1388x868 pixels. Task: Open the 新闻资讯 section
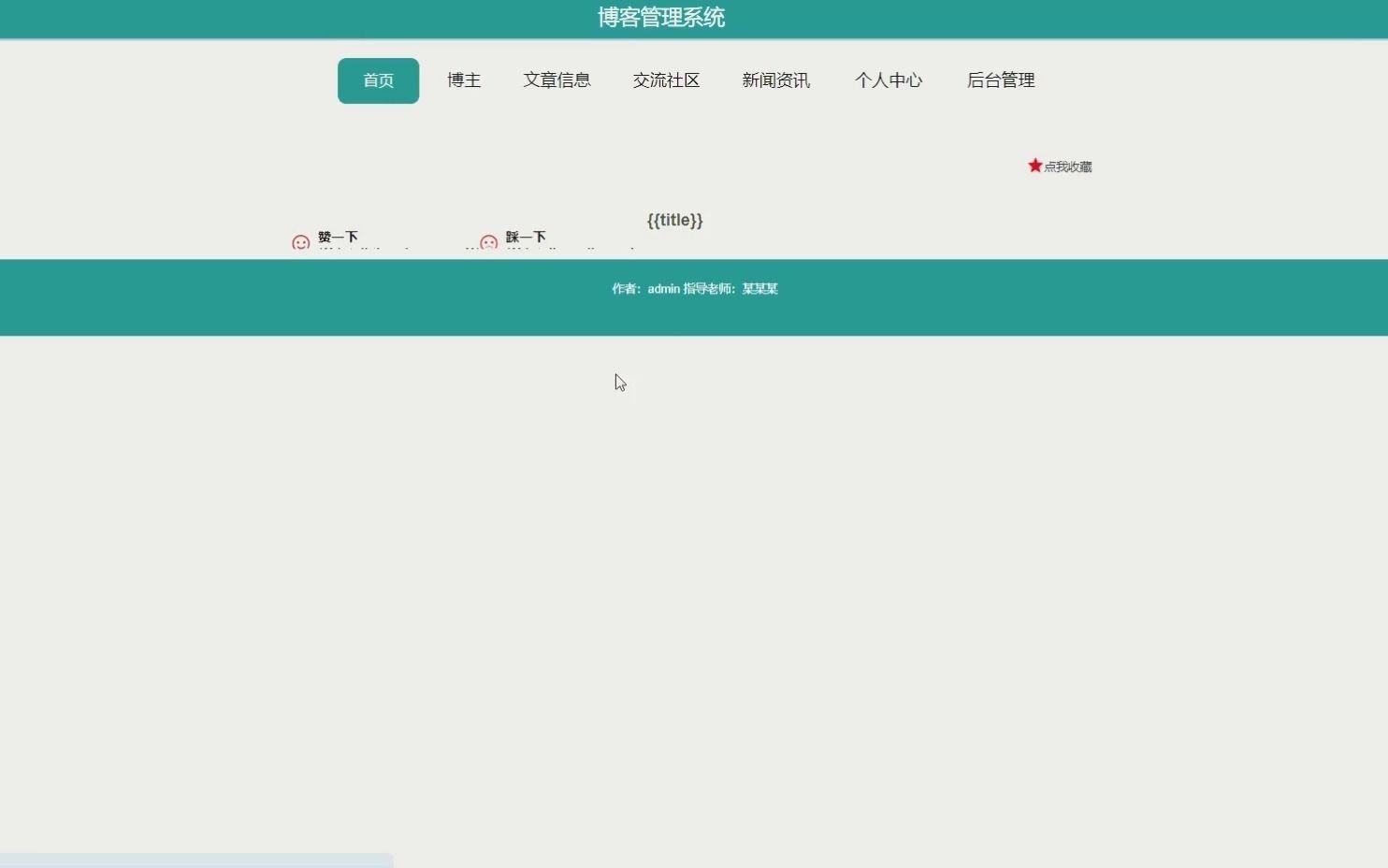click(775, 80)
